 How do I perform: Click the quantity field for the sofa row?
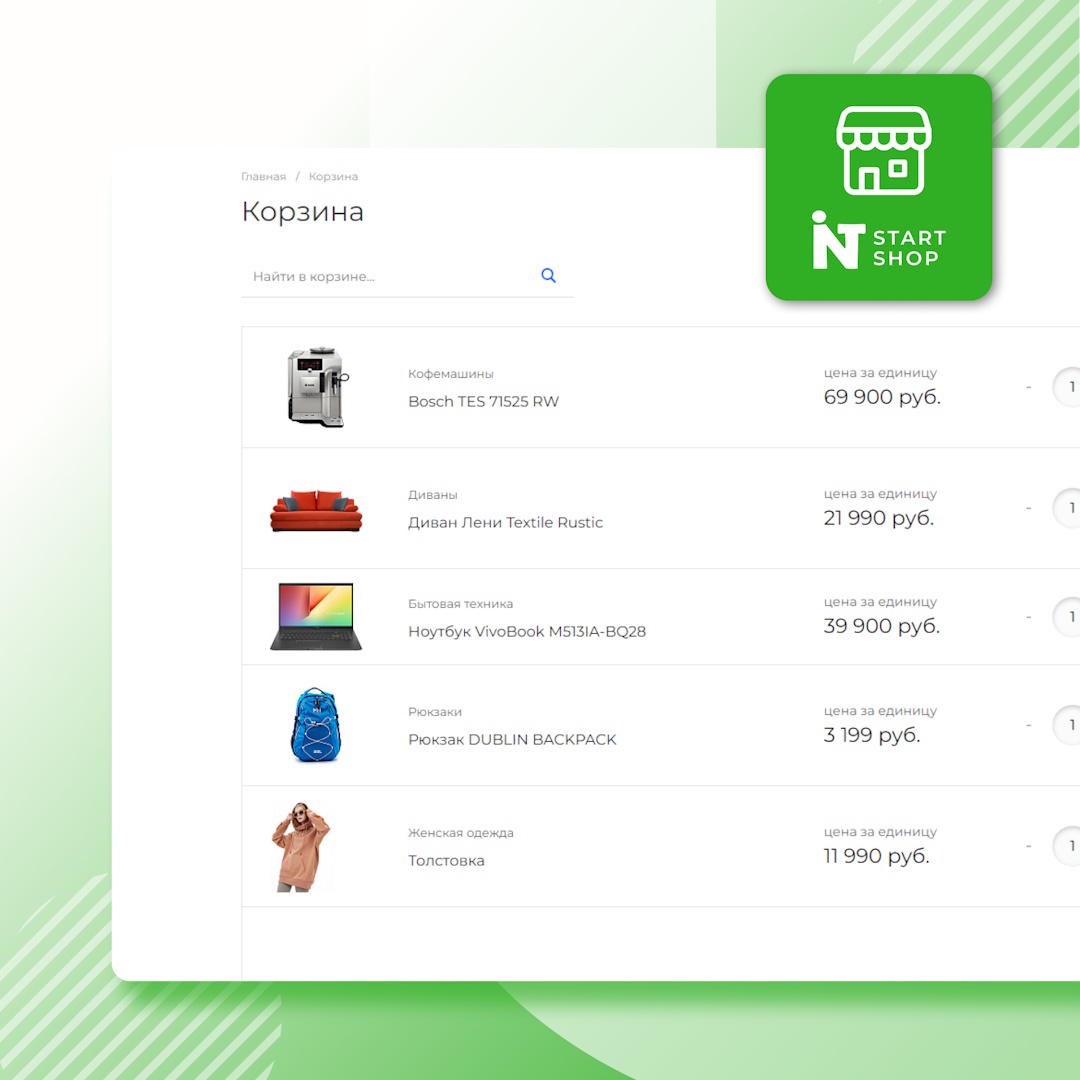(x=1067, y=508)
